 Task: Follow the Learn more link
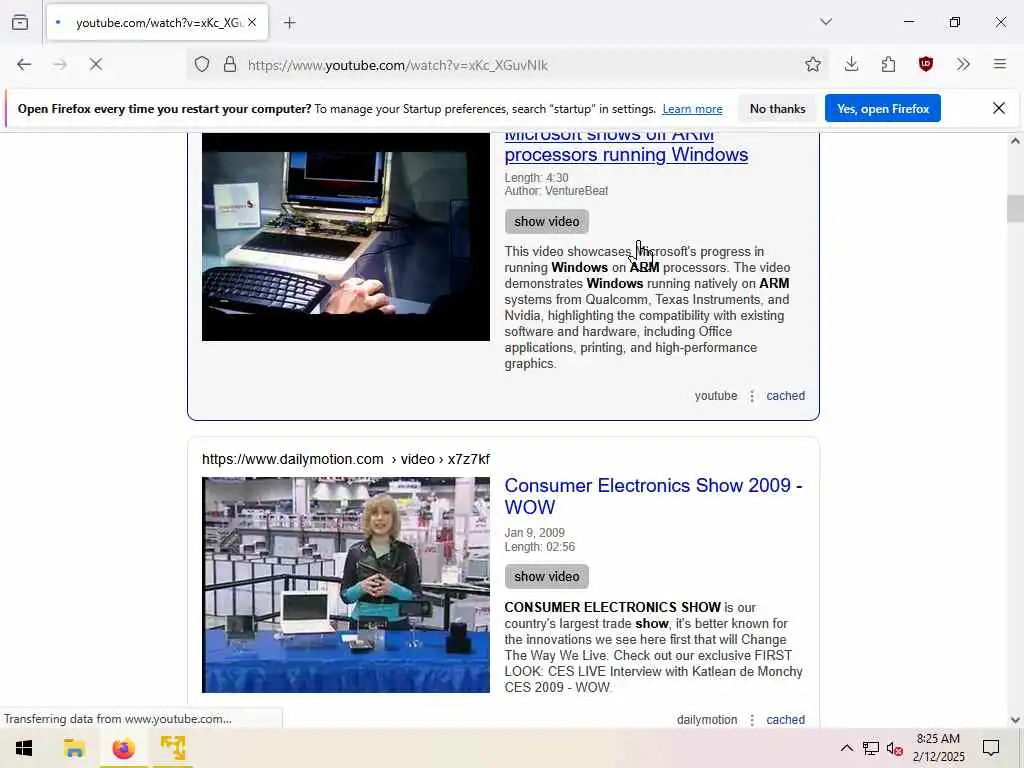click(692, 109)
